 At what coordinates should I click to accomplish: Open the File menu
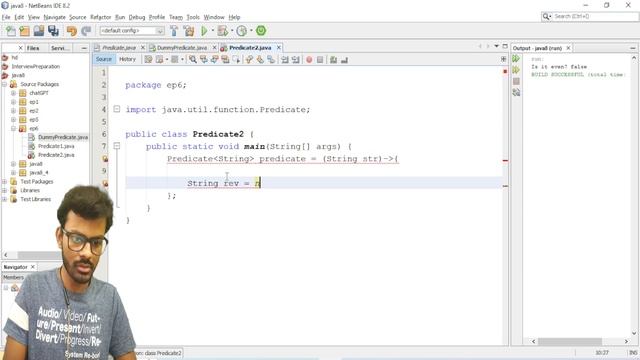[x=6, y=17]
